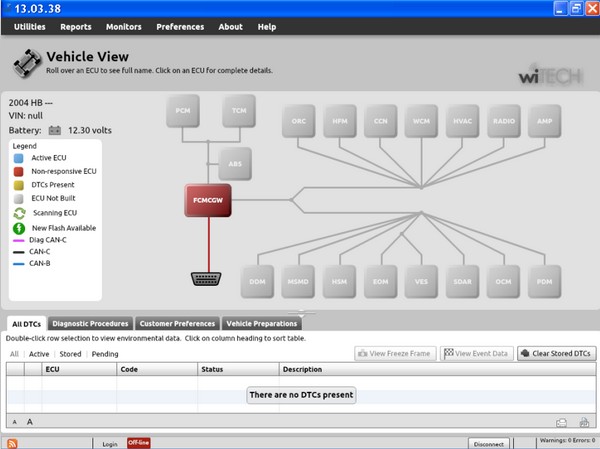Select the larger font size A
The width and height of the screenshot is (600, 449).
pos(31,422)
